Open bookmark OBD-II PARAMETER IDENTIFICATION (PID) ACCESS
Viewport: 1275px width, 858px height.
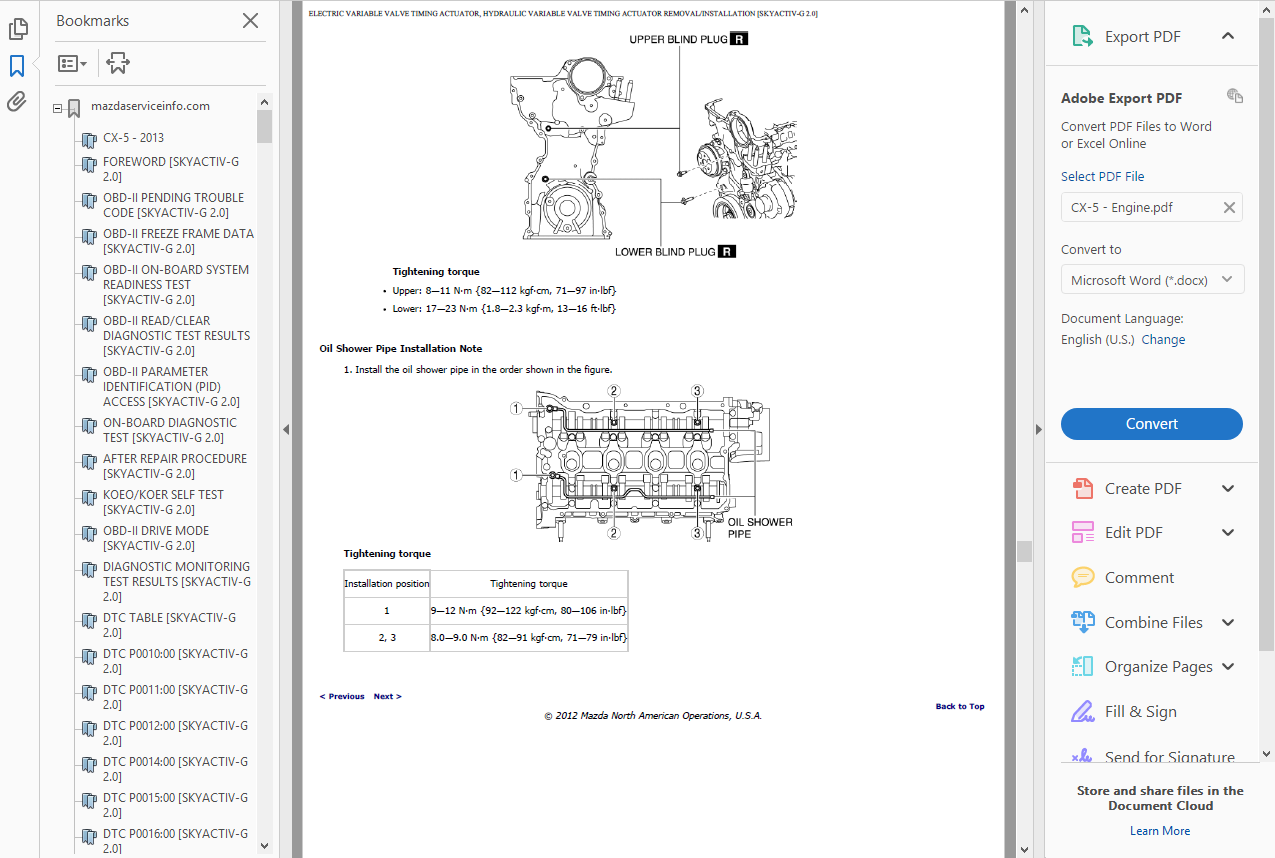(171, 387)
